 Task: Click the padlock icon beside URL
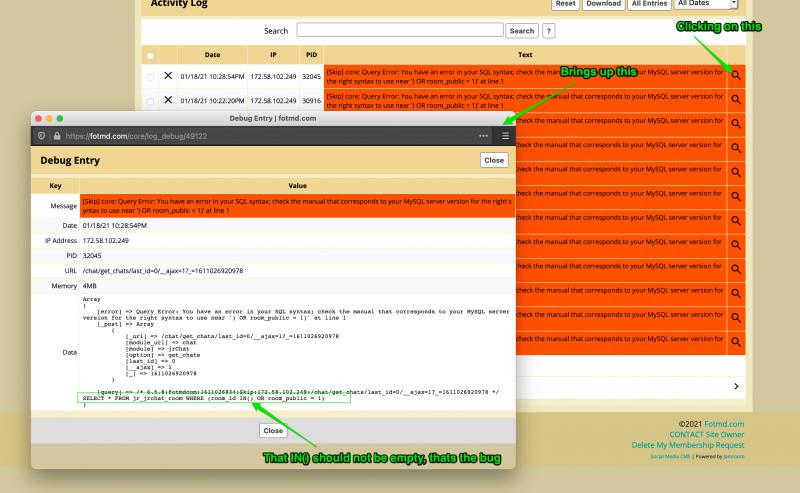pyautogui.click(x=56, y=135)
